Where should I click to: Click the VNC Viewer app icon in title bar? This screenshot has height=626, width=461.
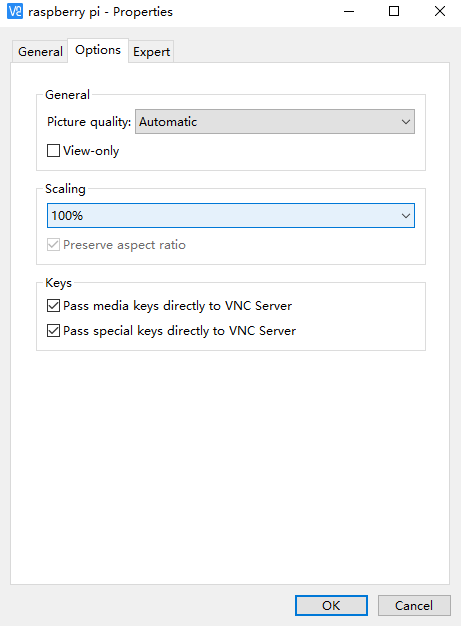(15, 11)
